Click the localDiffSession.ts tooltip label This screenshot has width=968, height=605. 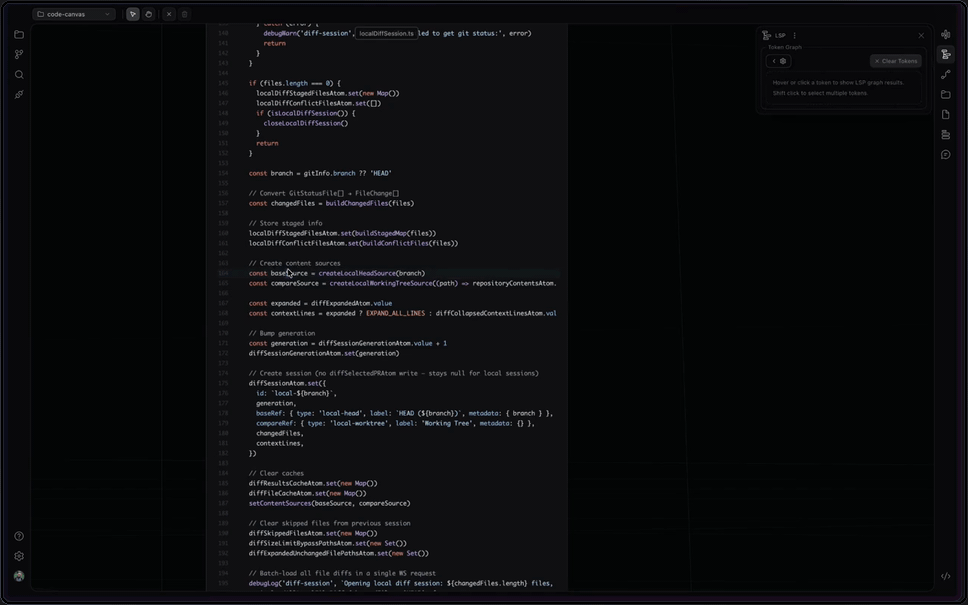click(386, 33)
